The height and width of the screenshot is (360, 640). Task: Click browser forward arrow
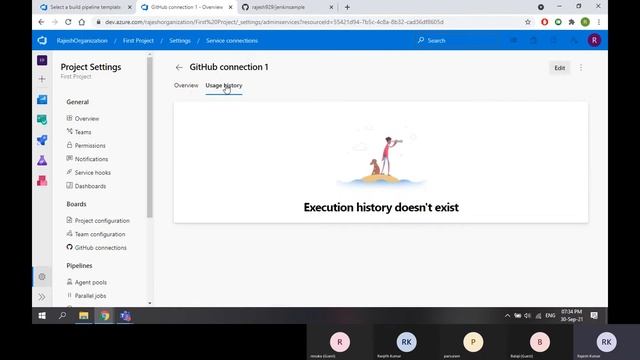(55, 22)
